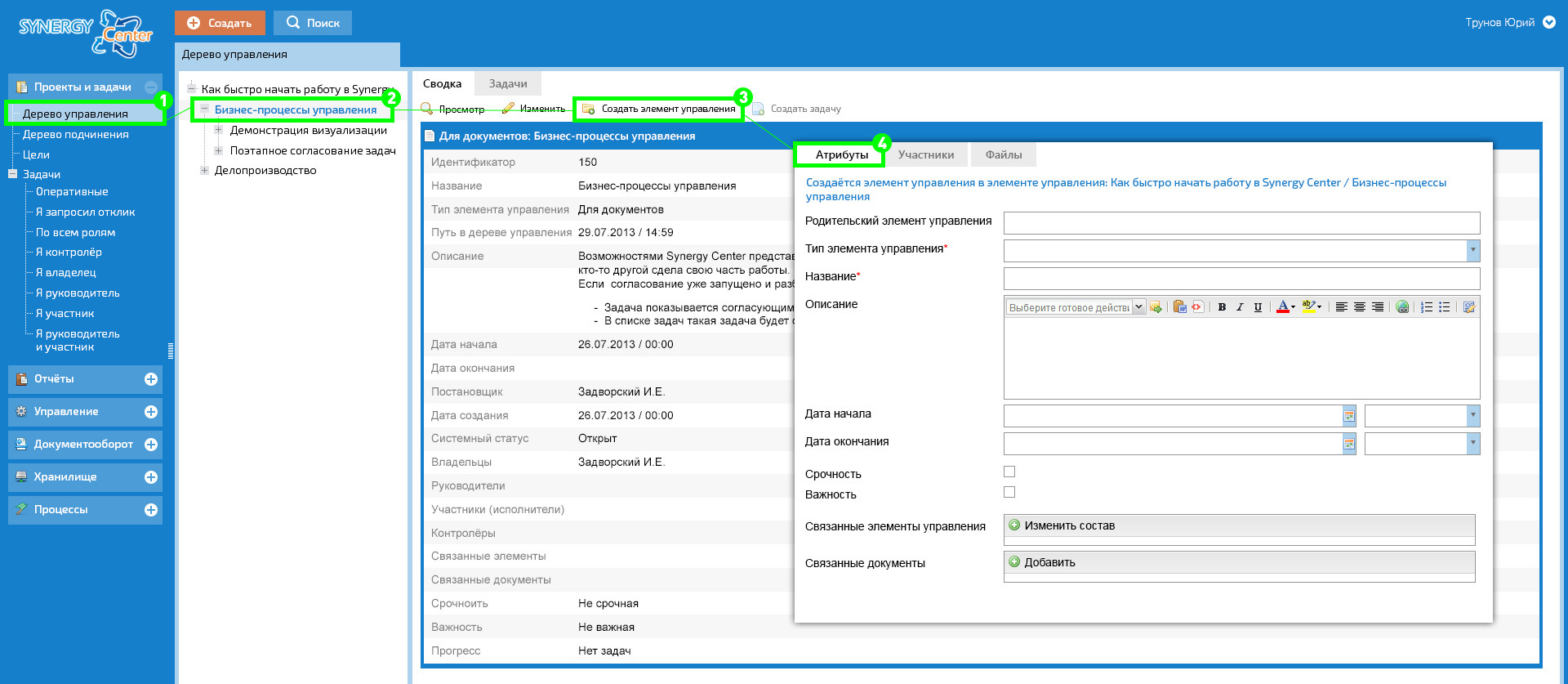Tick the Важность checkbox

click(1009, 493)
